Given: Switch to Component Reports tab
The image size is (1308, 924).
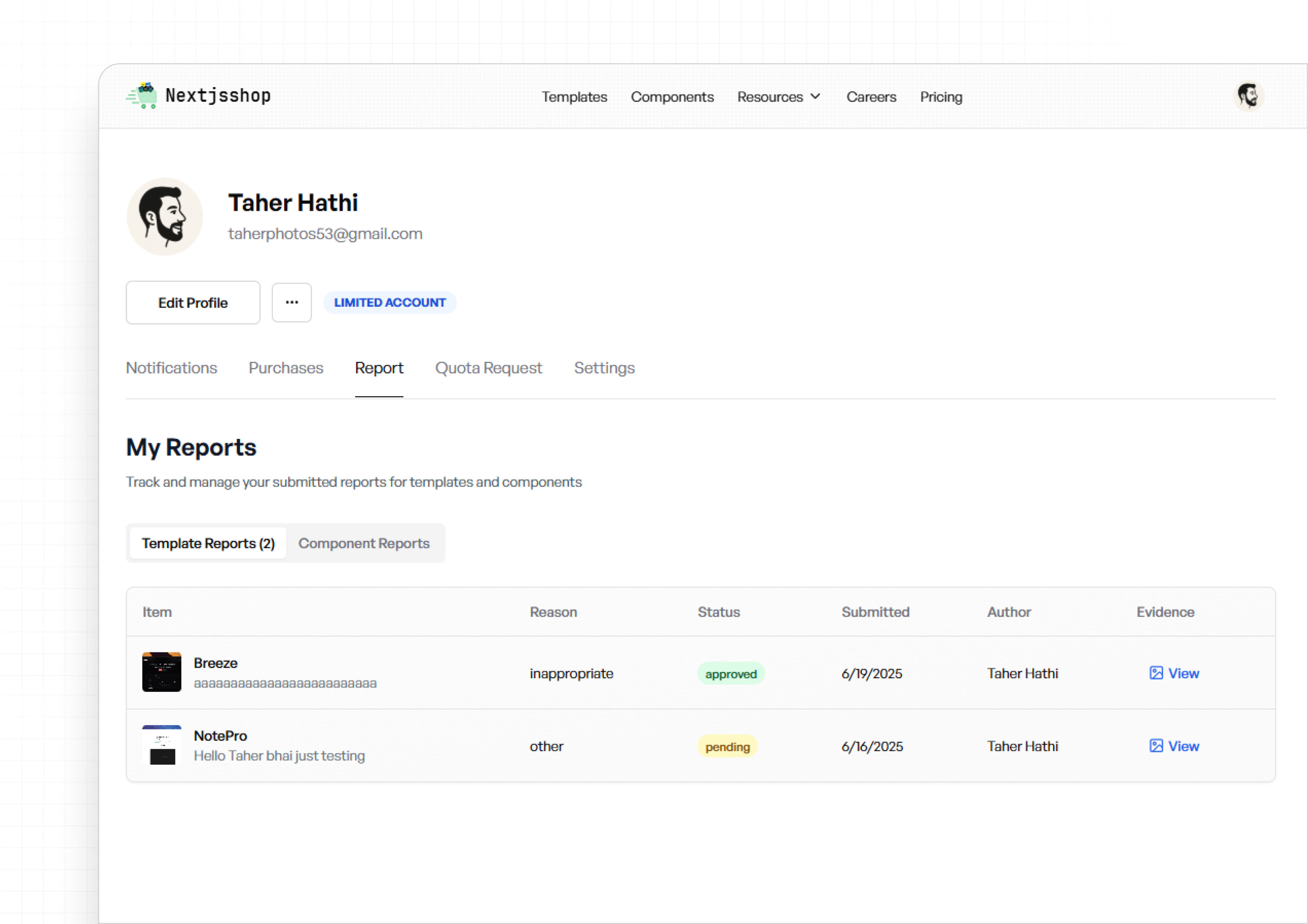Looking at the screenshot, I should coord(363,543).
